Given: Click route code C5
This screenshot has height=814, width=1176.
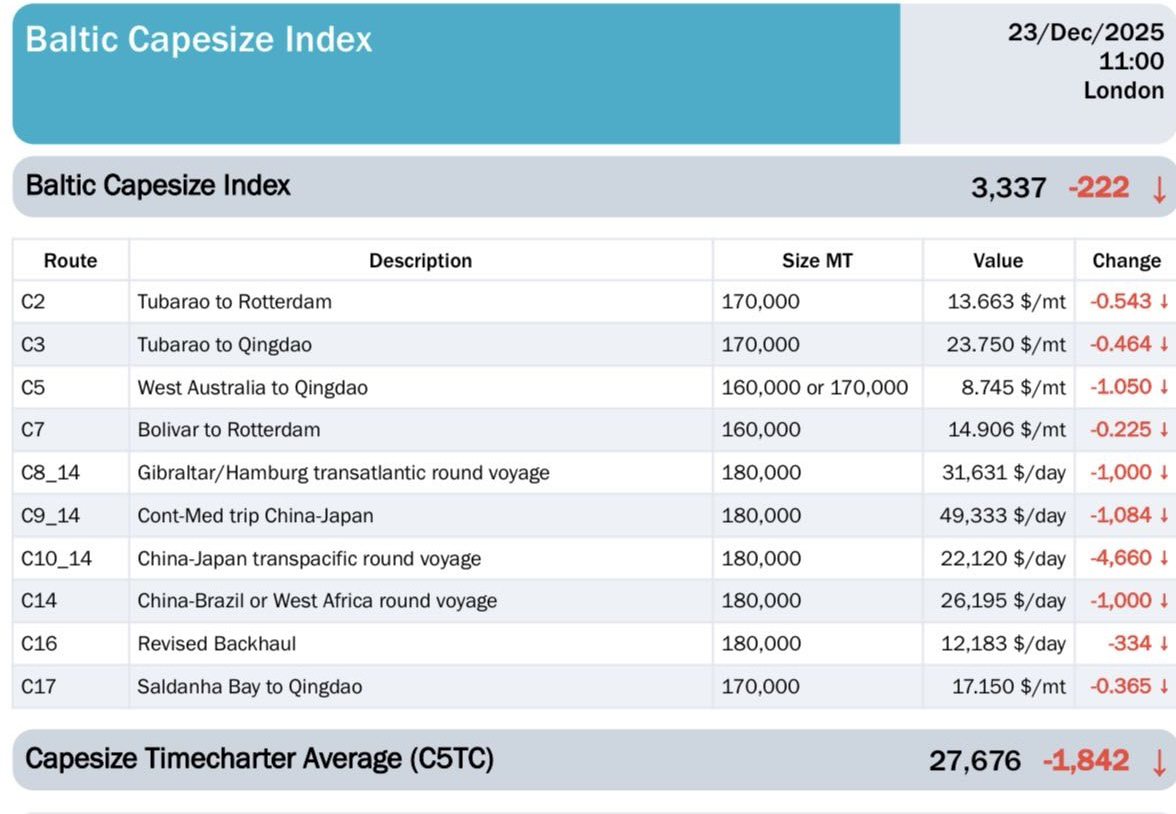Looking at the screenshot, I should tap(33, 387).
